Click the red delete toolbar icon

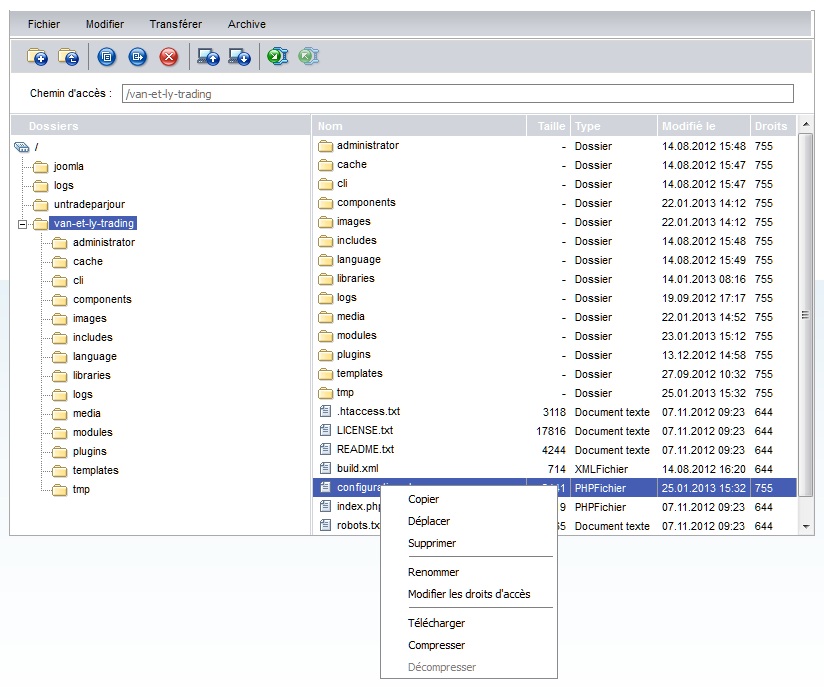168,57
